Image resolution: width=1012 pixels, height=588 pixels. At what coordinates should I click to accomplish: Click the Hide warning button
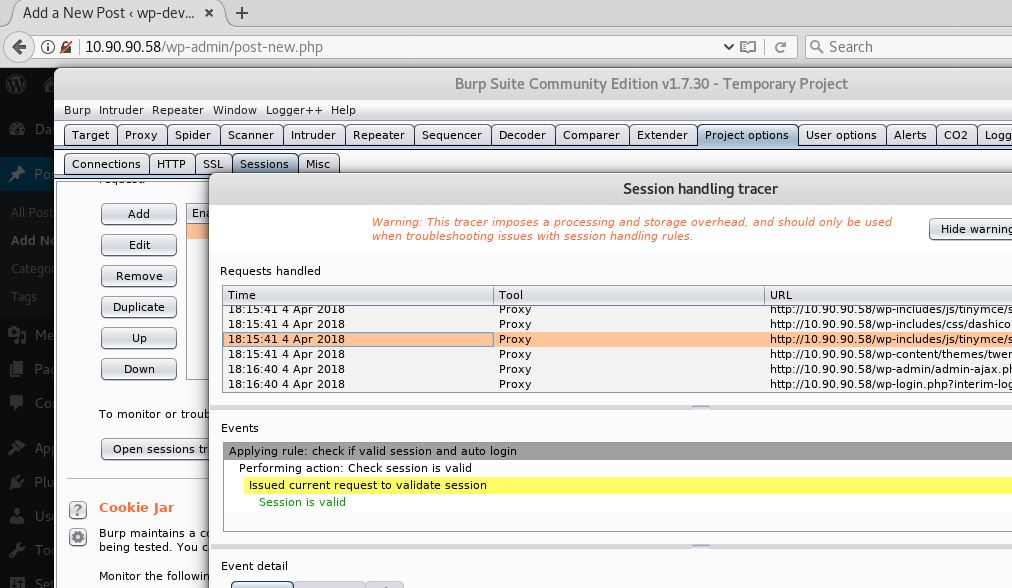coord(971,229)
